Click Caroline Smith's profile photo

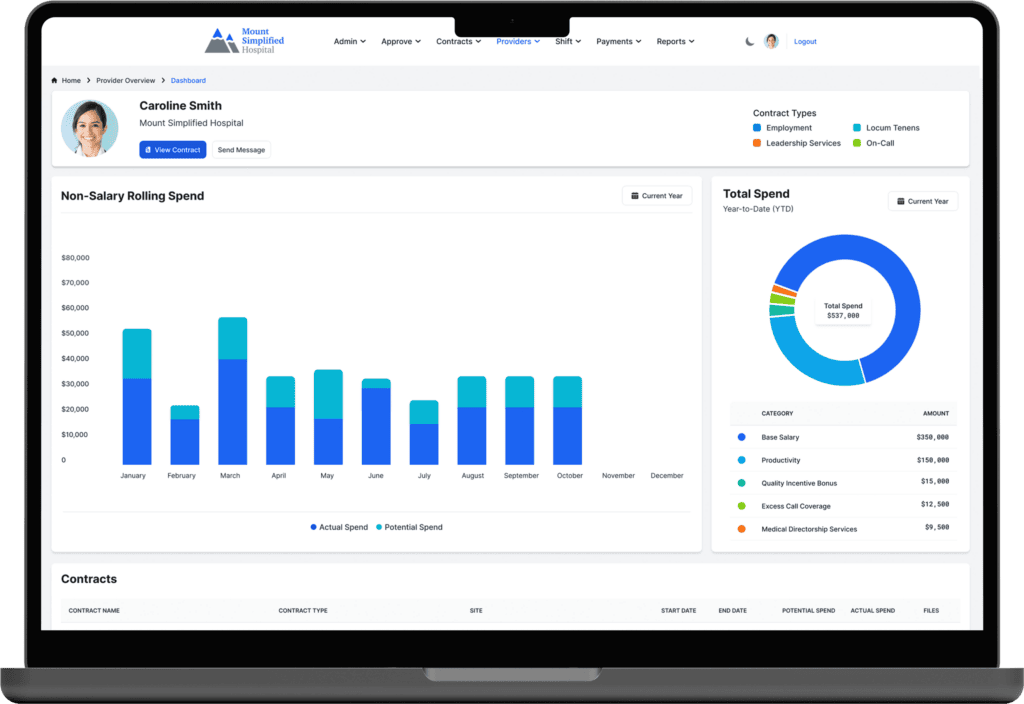(90, 128)
